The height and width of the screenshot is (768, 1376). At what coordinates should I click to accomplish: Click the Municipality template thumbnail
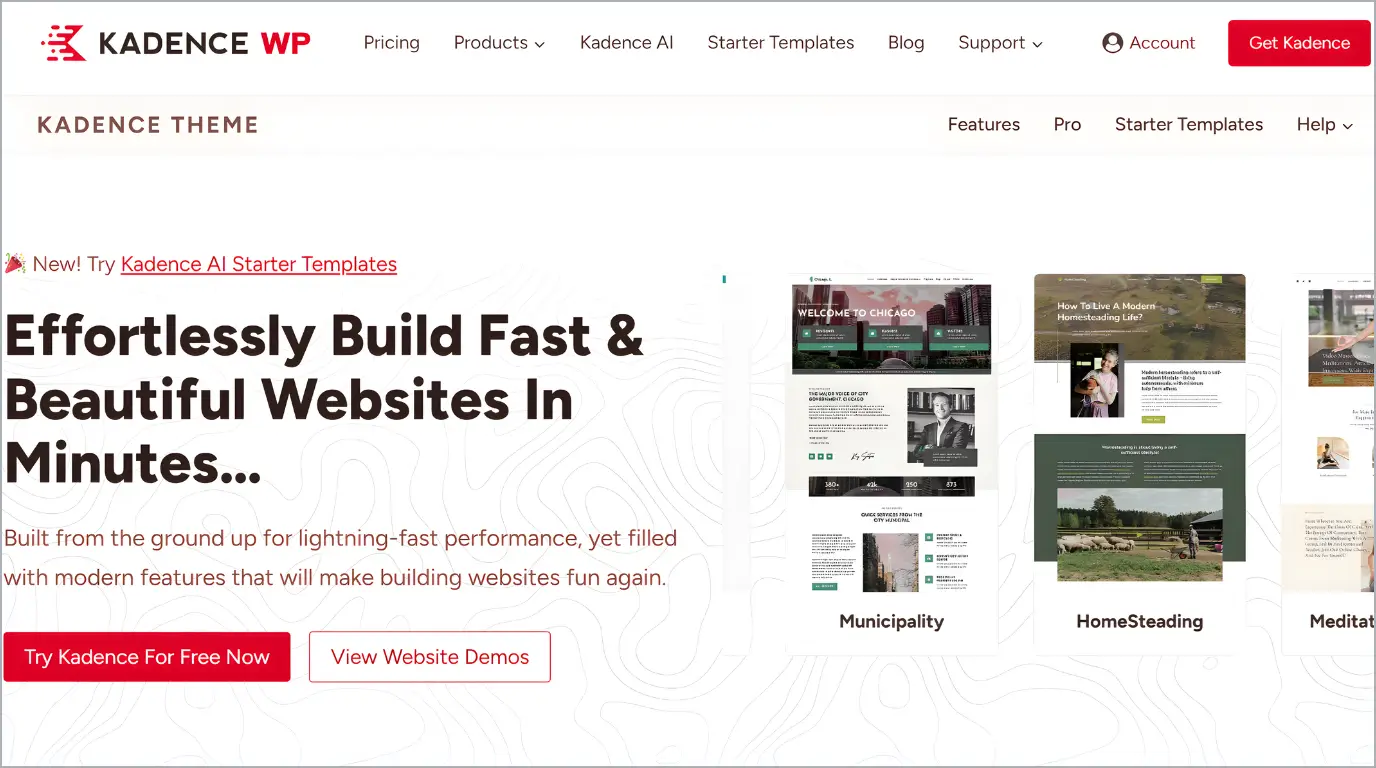[890, 430]
